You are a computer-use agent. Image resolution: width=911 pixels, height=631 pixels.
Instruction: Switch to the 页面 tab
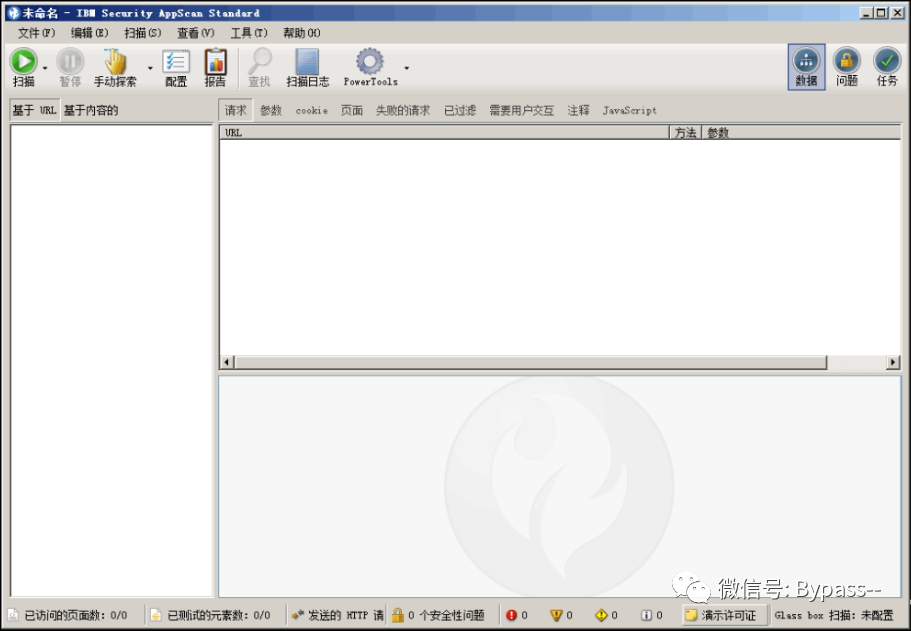point(352,110)
